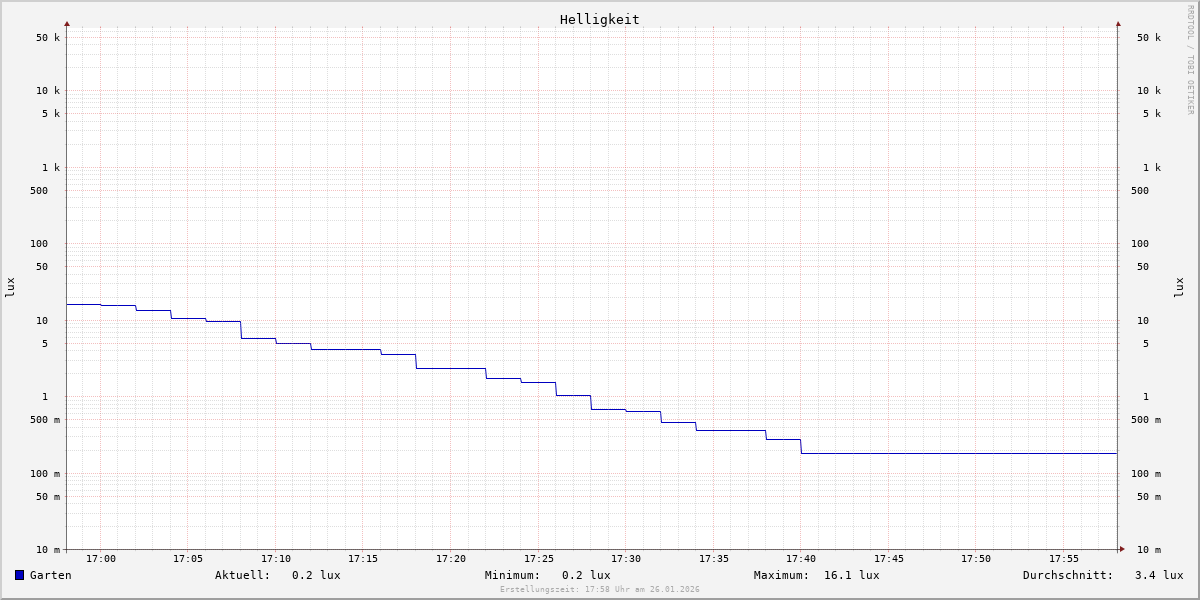Click the left vertical axis title "lux"
Screen dimensions: 1200x600
click(x=10, y=287)
